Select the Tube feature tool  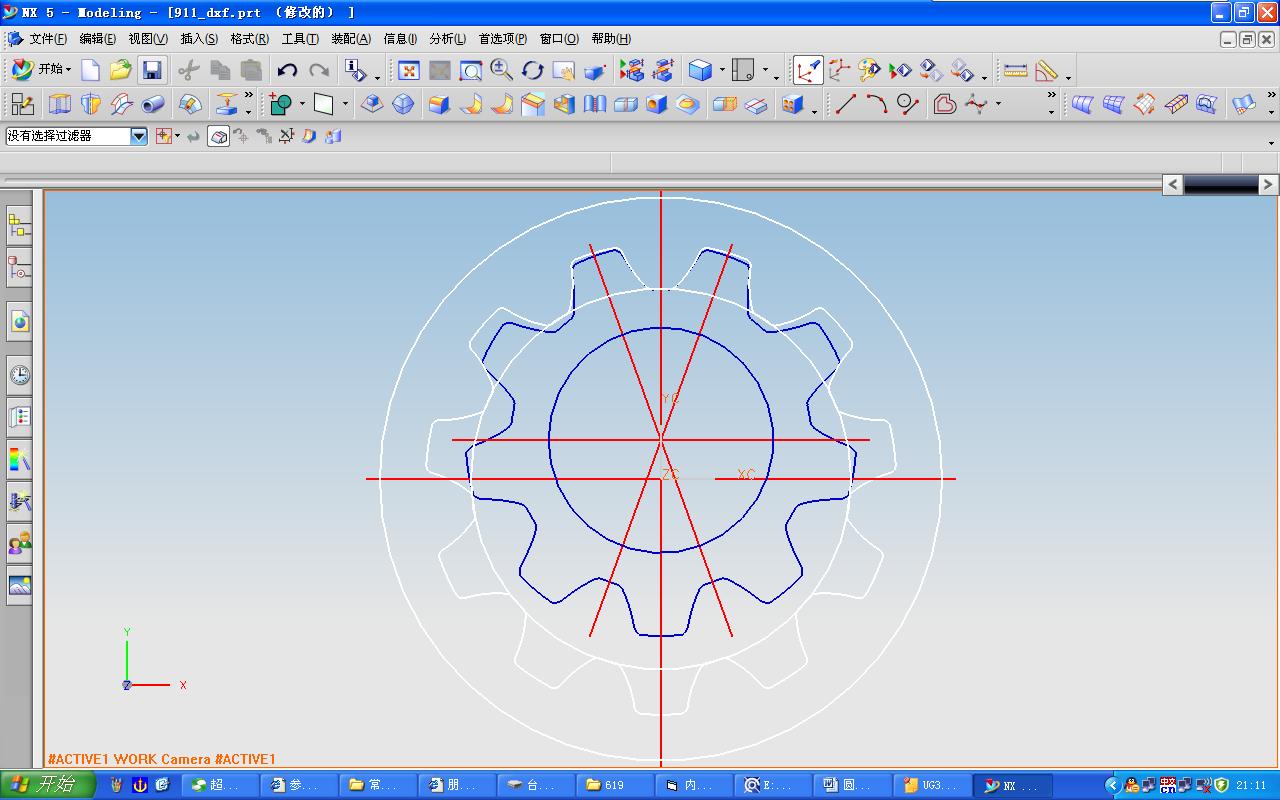[153, 104]
